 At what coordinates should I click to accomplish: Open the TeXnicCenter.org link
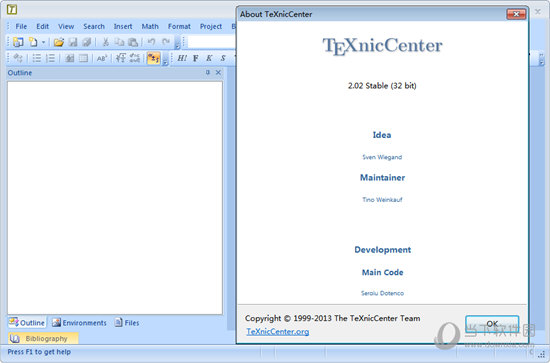[277, 331]
